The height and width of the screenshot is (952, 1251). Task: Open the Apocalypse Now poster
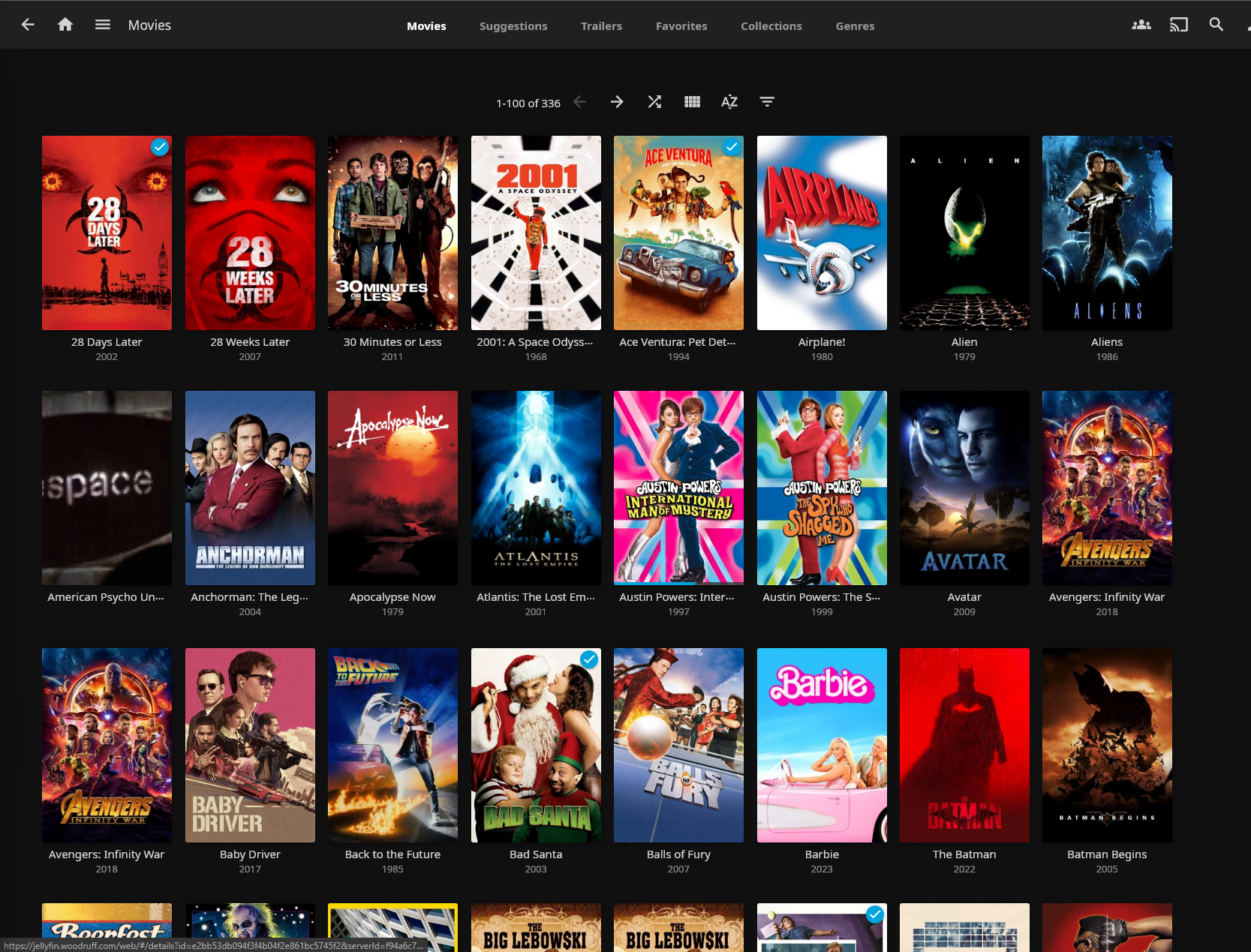point(392,488)
